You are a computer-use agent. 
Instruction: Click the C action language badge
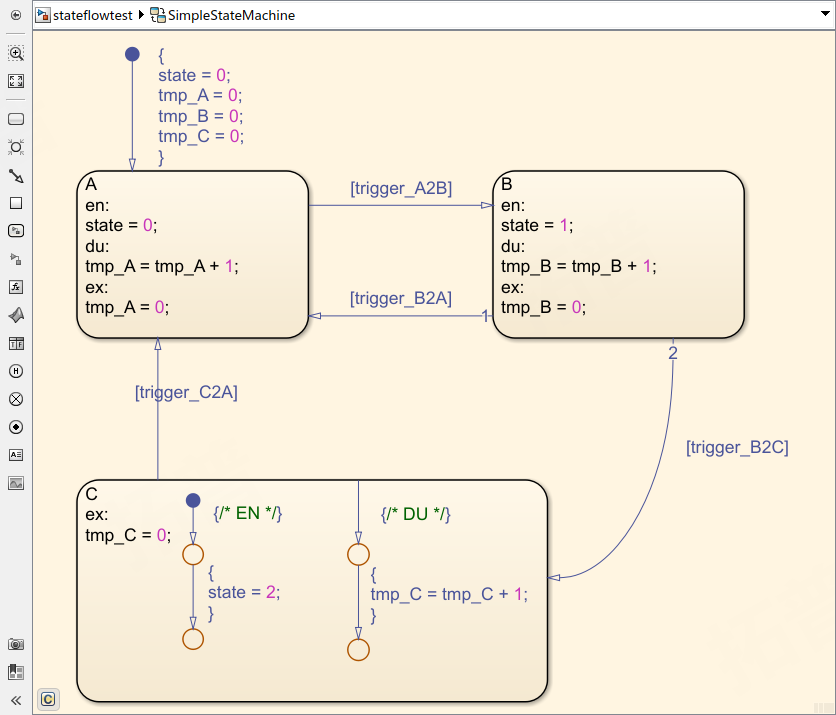[x=47, y=699]
